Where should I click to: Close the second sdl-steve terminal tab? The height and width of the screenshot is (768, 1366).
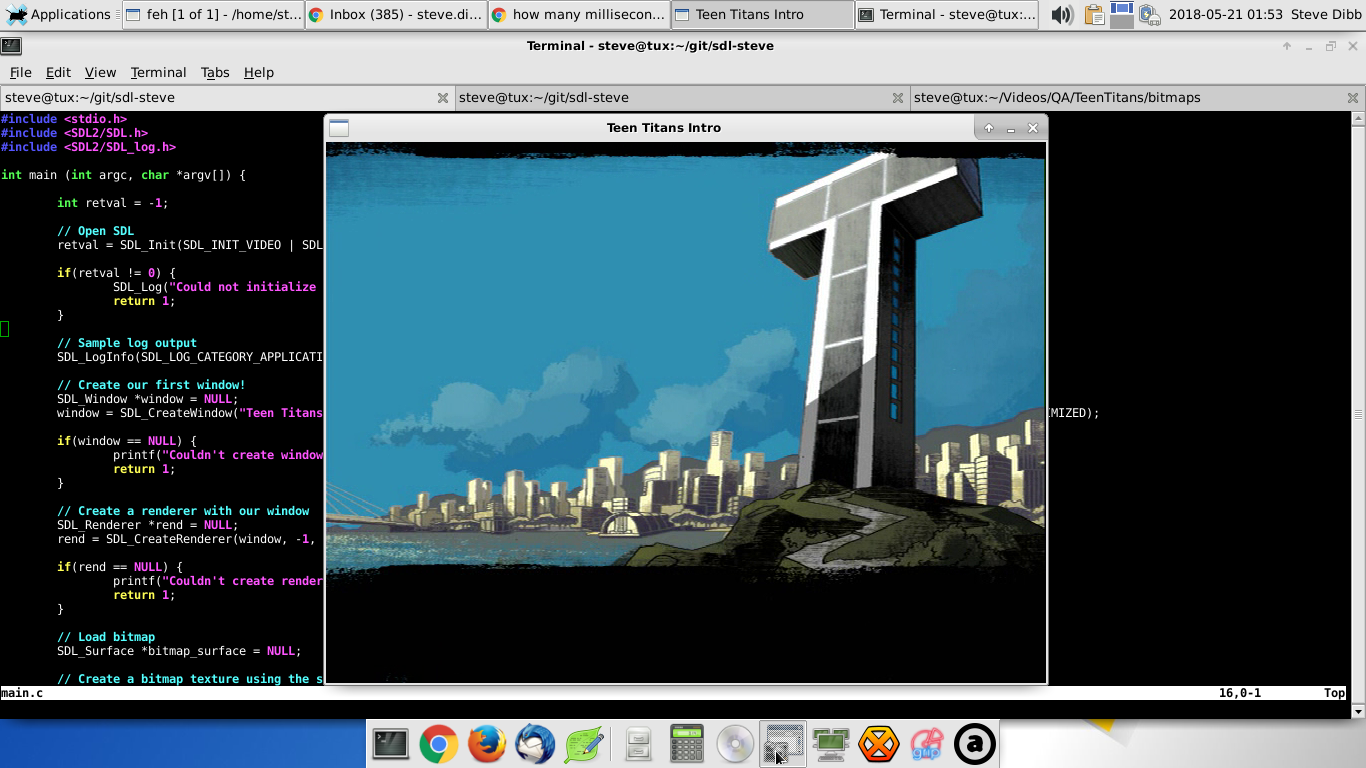click(x=898, y=98)
